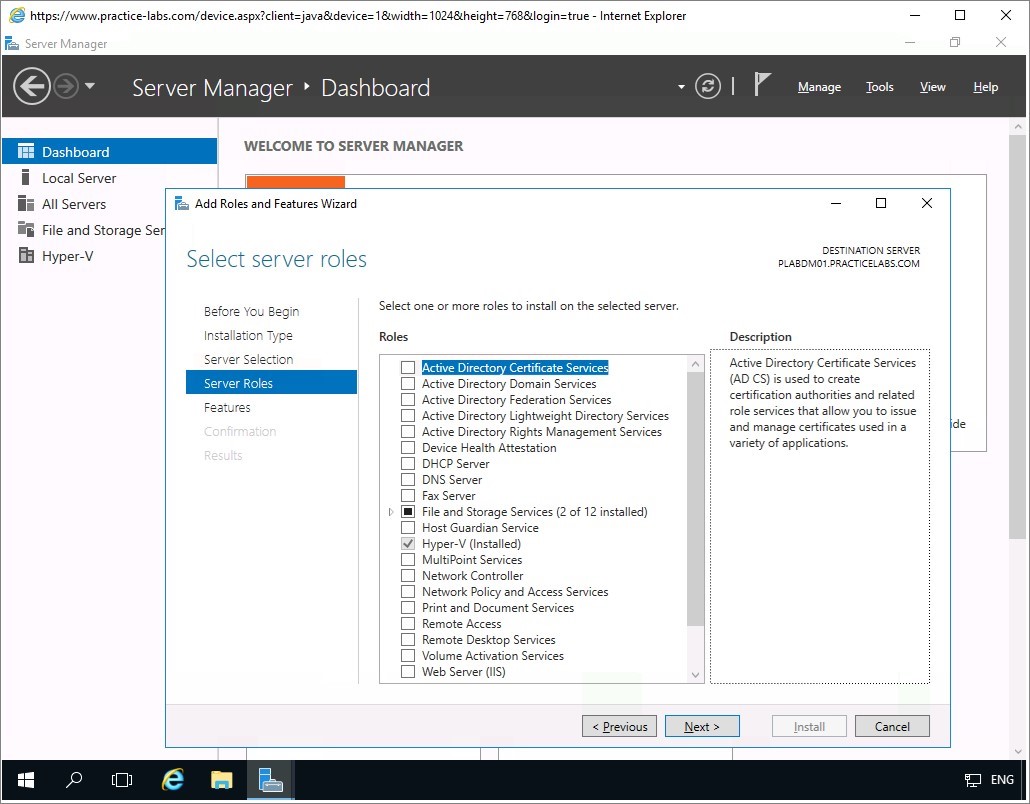This screenshot has width=1030, height=804.
Task: Check Active Directory Domain Services
Action: (x=408, y=384)
